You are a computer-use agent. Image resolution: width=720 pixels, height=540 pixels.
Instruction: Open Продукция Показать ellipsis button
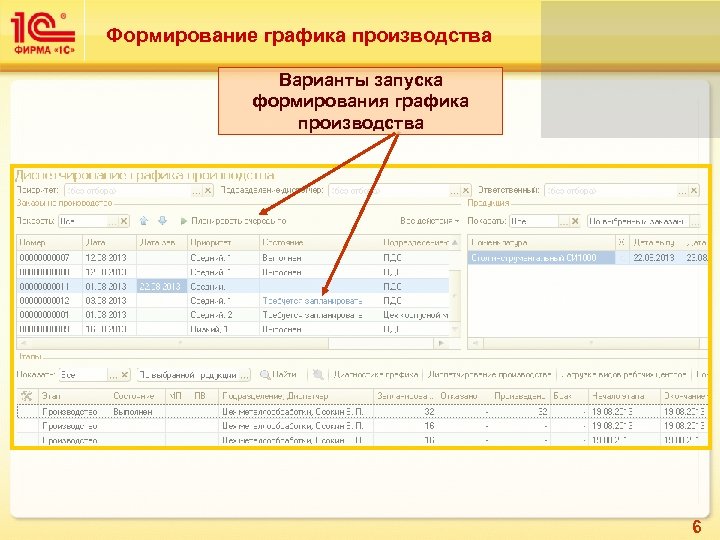pos(563,221)
